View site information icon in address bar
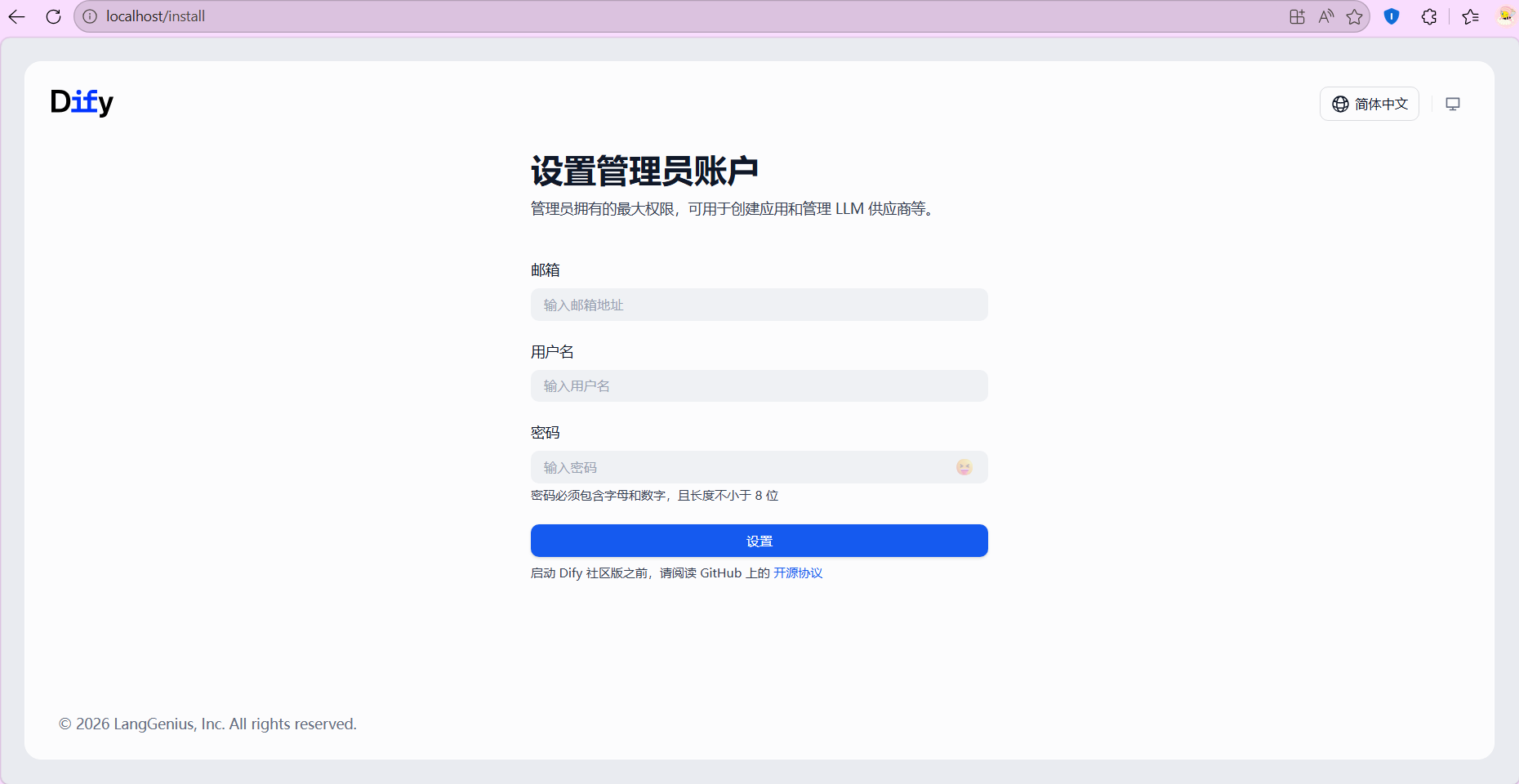Viewport: 1519px width, 784px height. tap(90, 16)
